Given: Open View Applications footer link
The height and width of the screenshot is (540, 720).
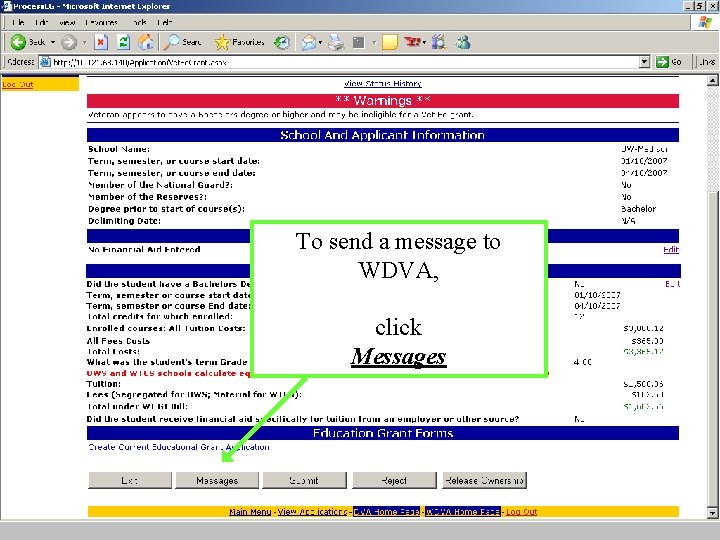Looking at the screenshot, I should (x=312, y=512).
